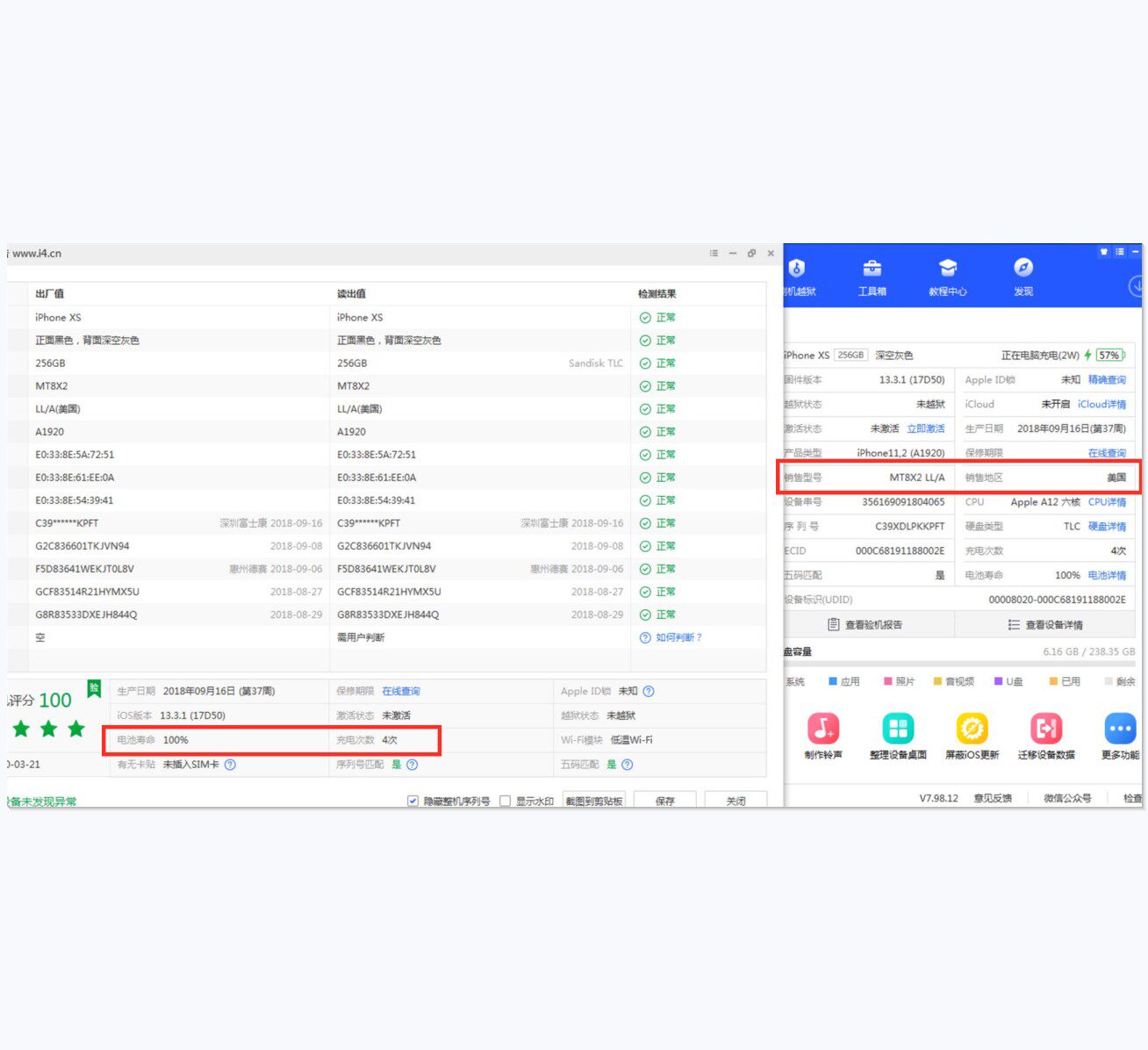This screenshot has width=1148, height=1050.
Task: Click the 关闭 close button
Action: pos(735,801)
